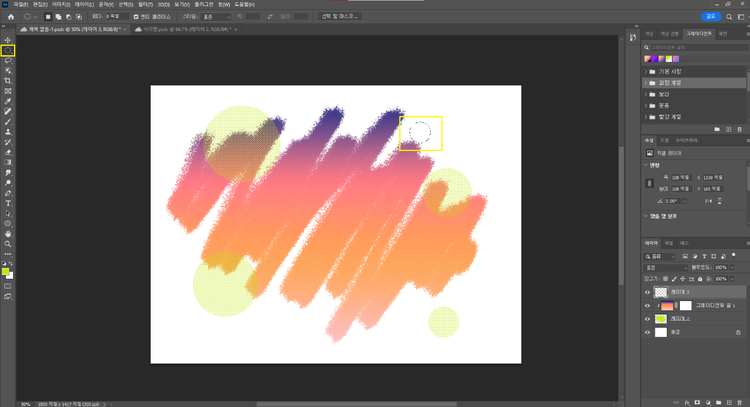This screenshot has height=407, width=750.
Task: Click the Select and Mask button
Action: (x=340, y=17)
